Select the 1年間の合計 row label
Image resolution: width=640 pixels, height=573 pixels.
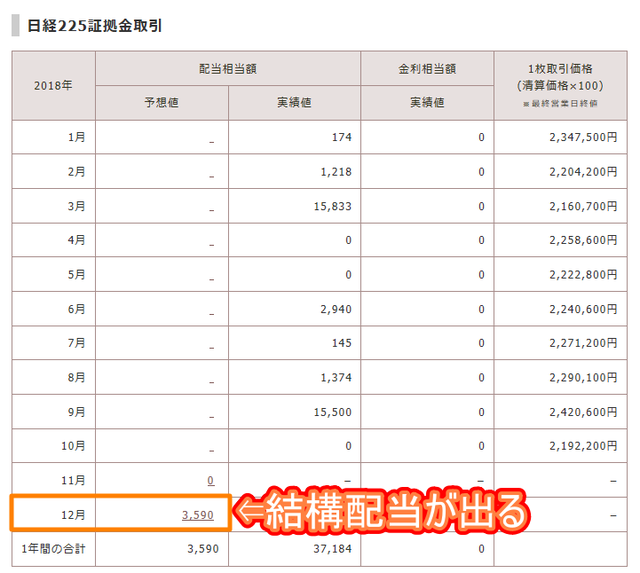tap(53, 549)
